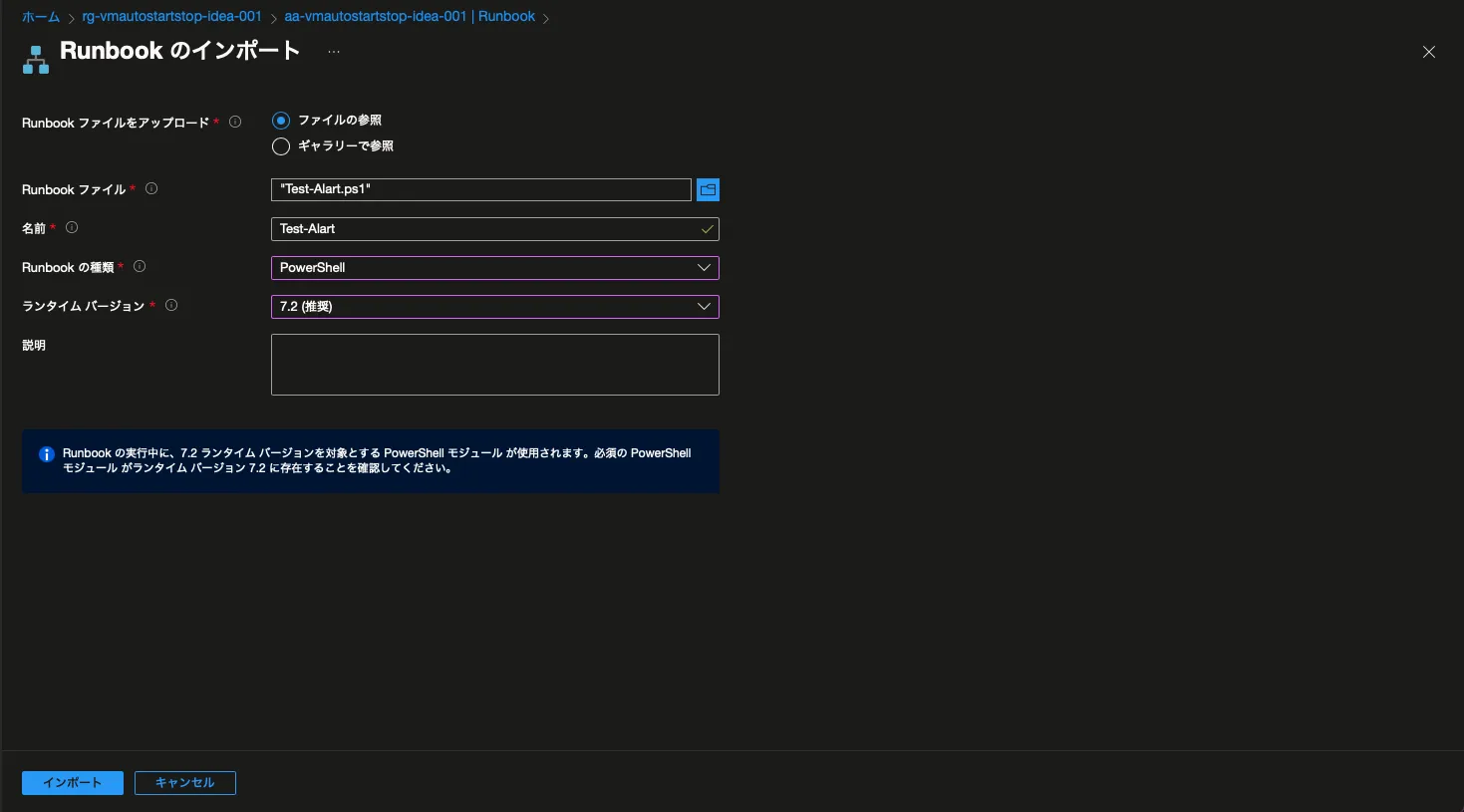Viewport: 1464px width, 812px height.
Task: Click the インポート button
Action: pyautogui.click(x=73, y=783)
